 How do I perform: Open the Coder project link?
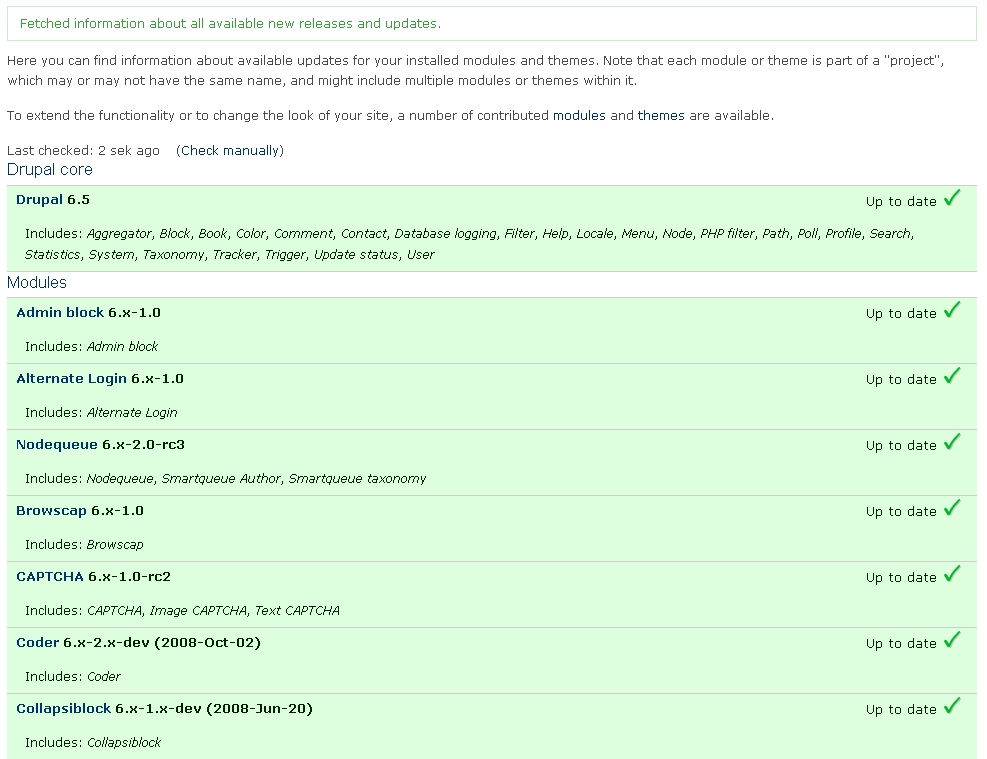[x=38, y=643]
